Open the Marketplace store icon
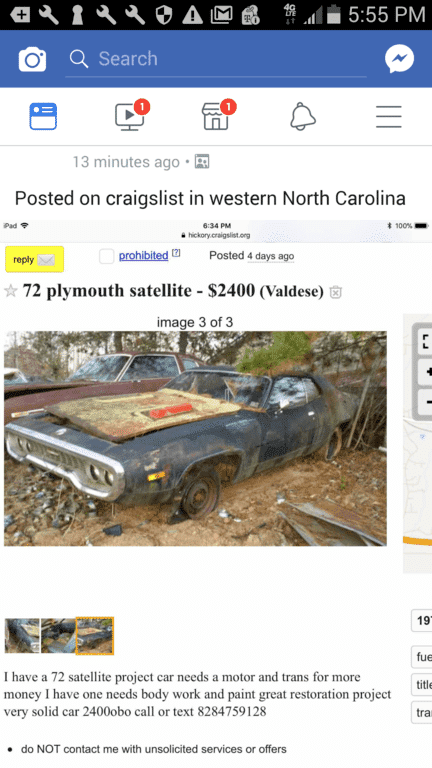The width and height of the screenshot is (432, 768). point(217,116)
